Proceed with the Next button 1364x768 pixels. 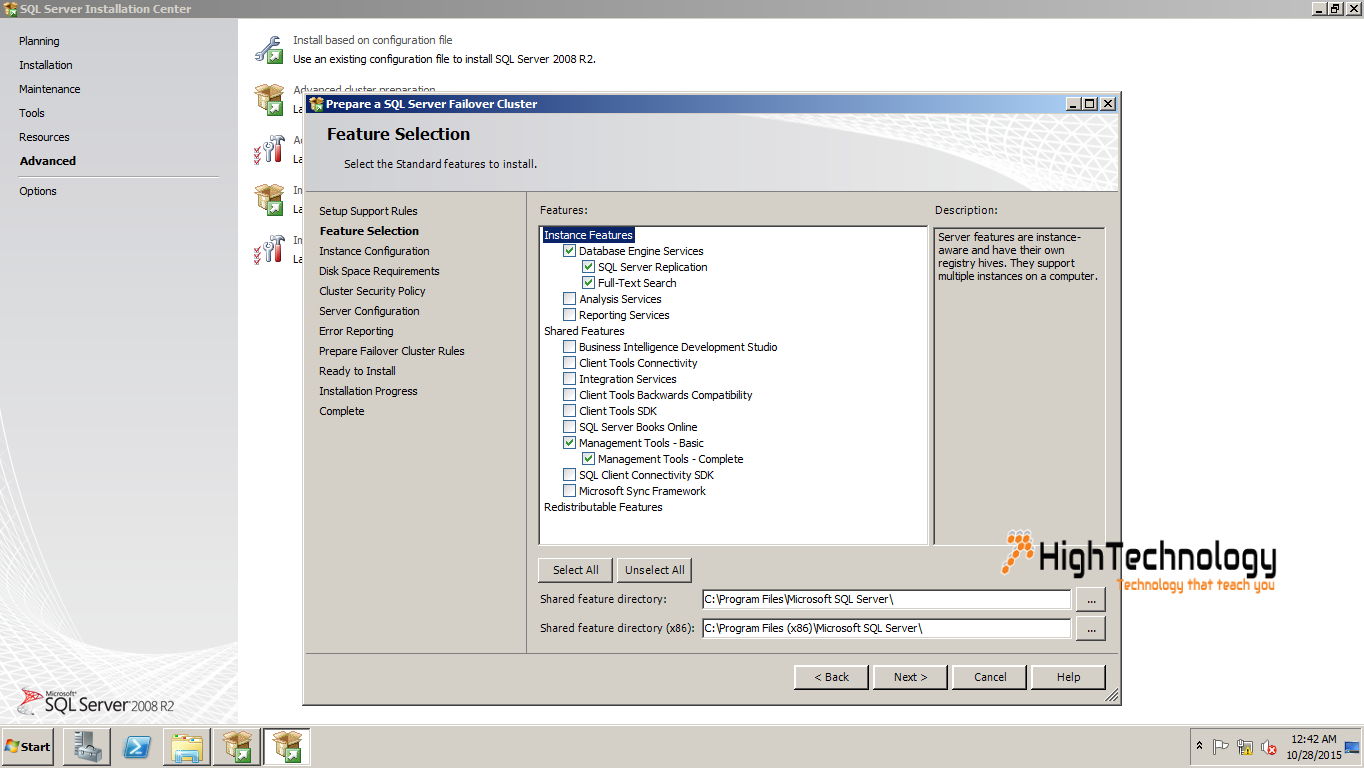coord(910,677)
